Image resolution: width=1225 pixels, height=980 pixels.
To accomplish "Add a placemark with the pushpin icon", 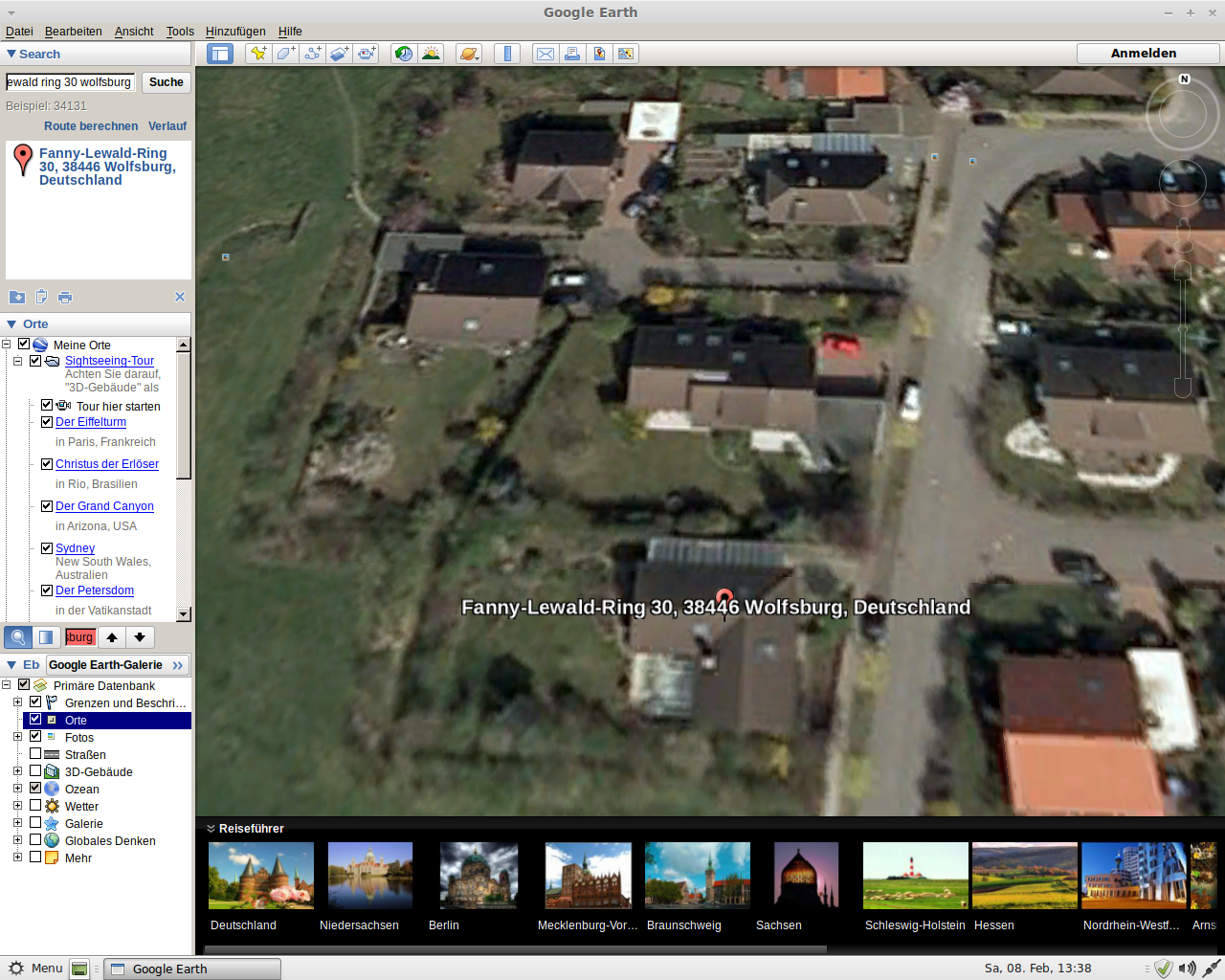I will [258, 54].
